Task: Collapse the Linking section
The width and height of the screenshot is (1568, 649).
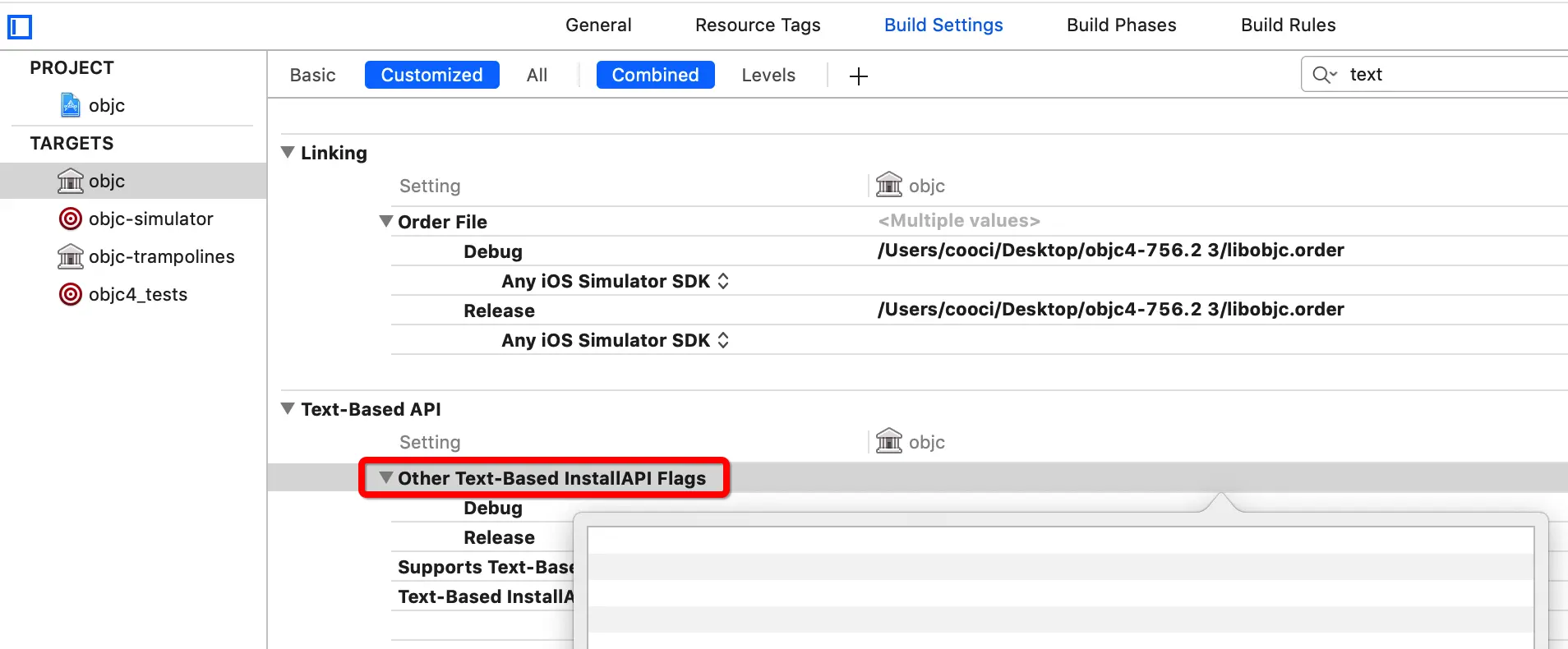Action: pyautogui.click(x=288, y=152)
